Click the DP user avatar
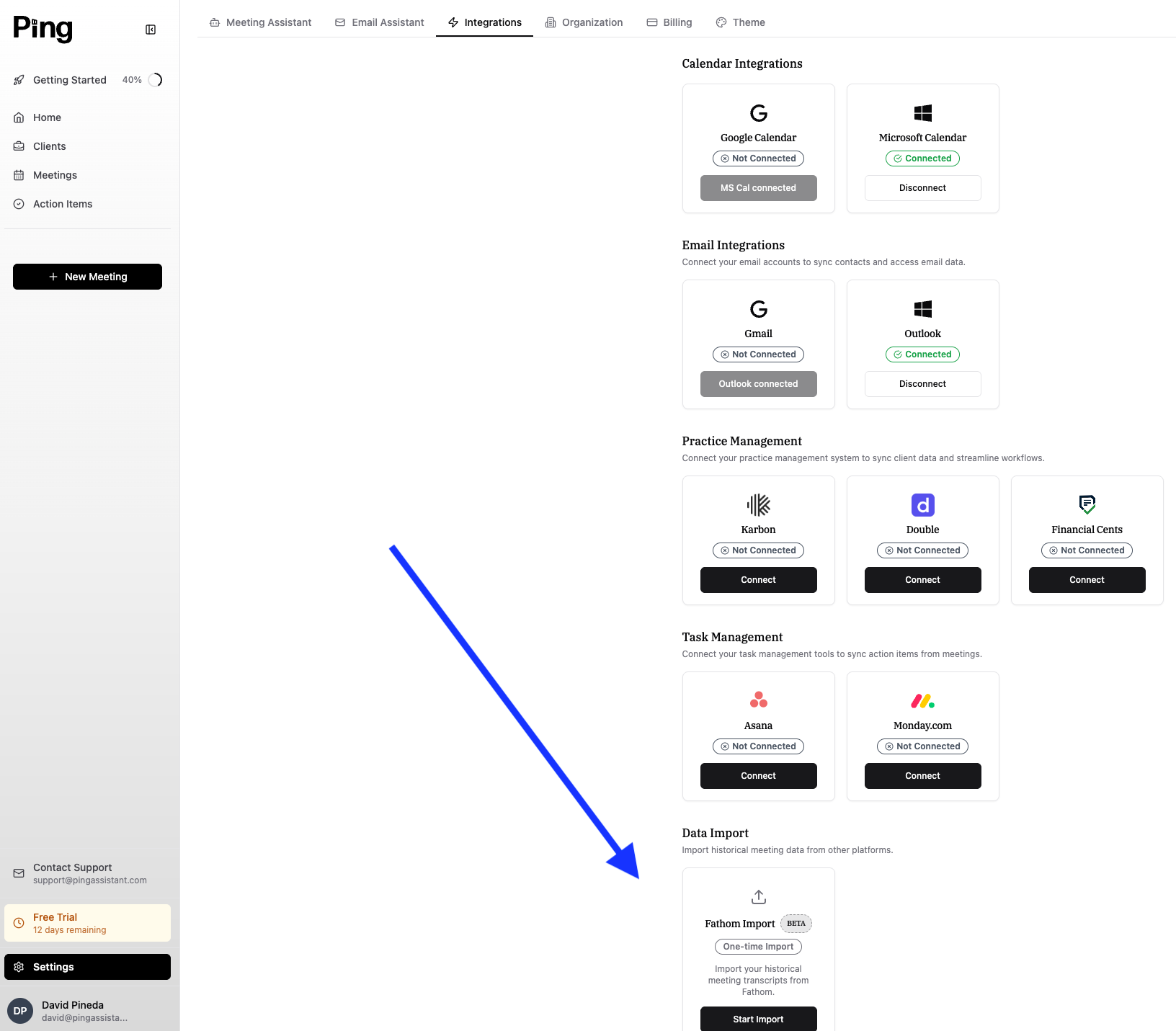Image resolution: width=1176 pixels, height=1031 pixels. point(20,1011)
